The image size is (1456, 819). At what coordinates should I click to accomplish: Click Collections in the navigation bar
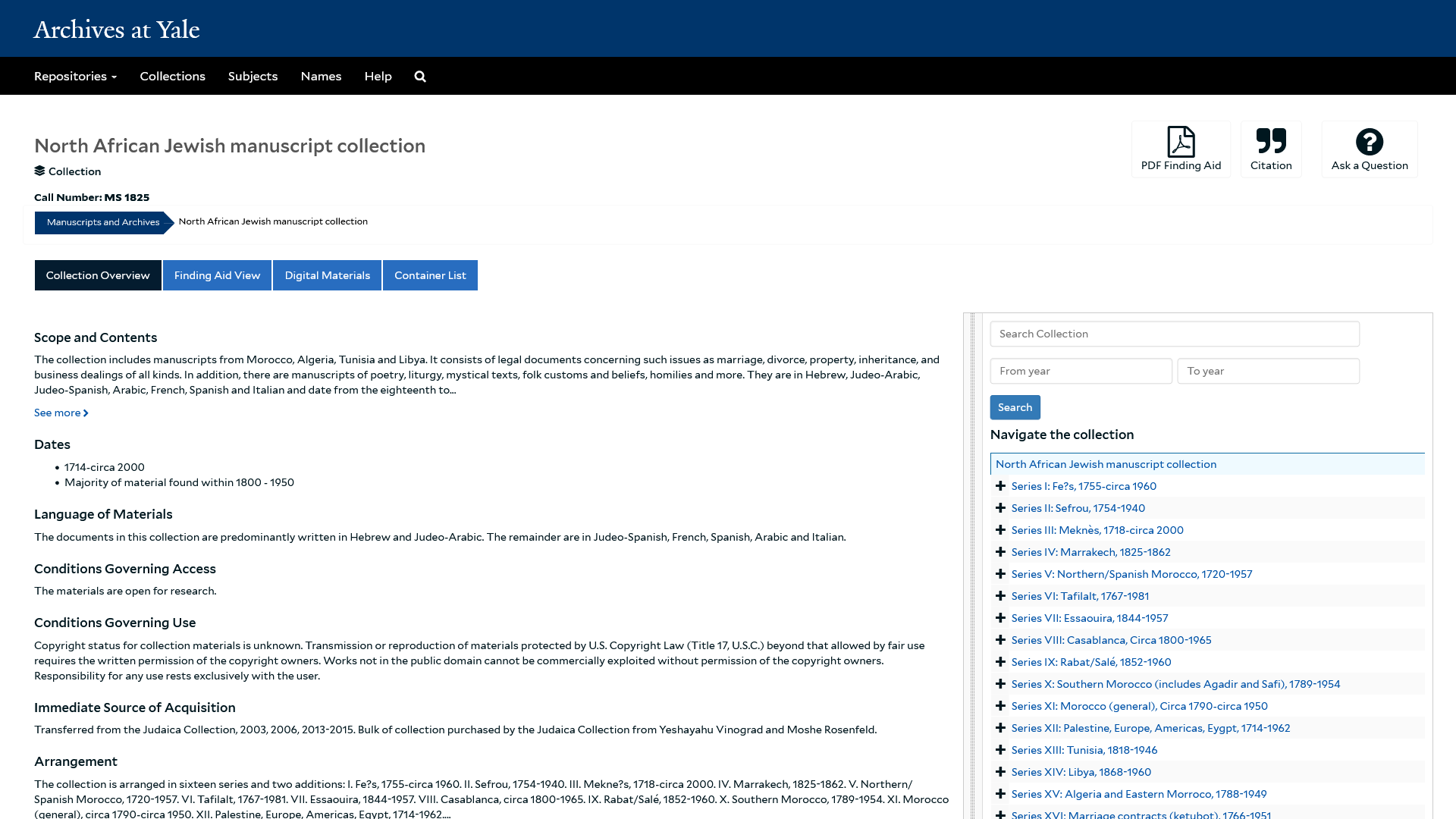172,76
